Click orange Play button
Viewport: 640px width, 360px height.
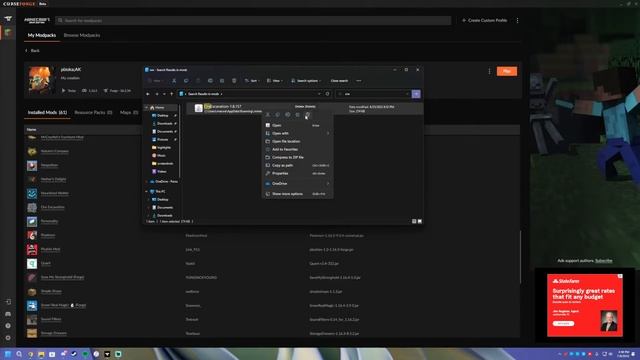[x=507, y=71]
